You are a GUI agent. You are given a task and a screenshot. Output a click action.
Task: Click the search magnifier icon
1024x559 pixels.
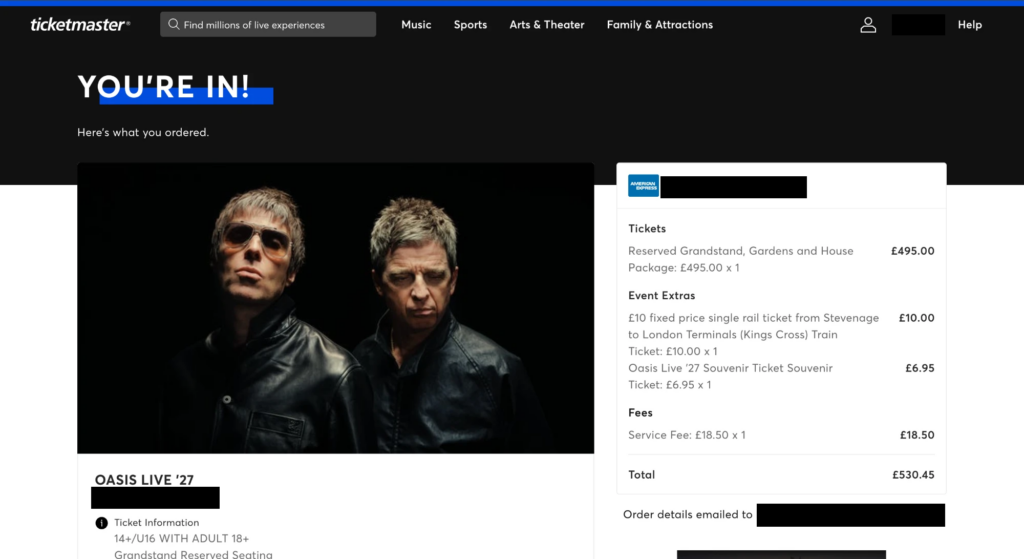[173, 24]
